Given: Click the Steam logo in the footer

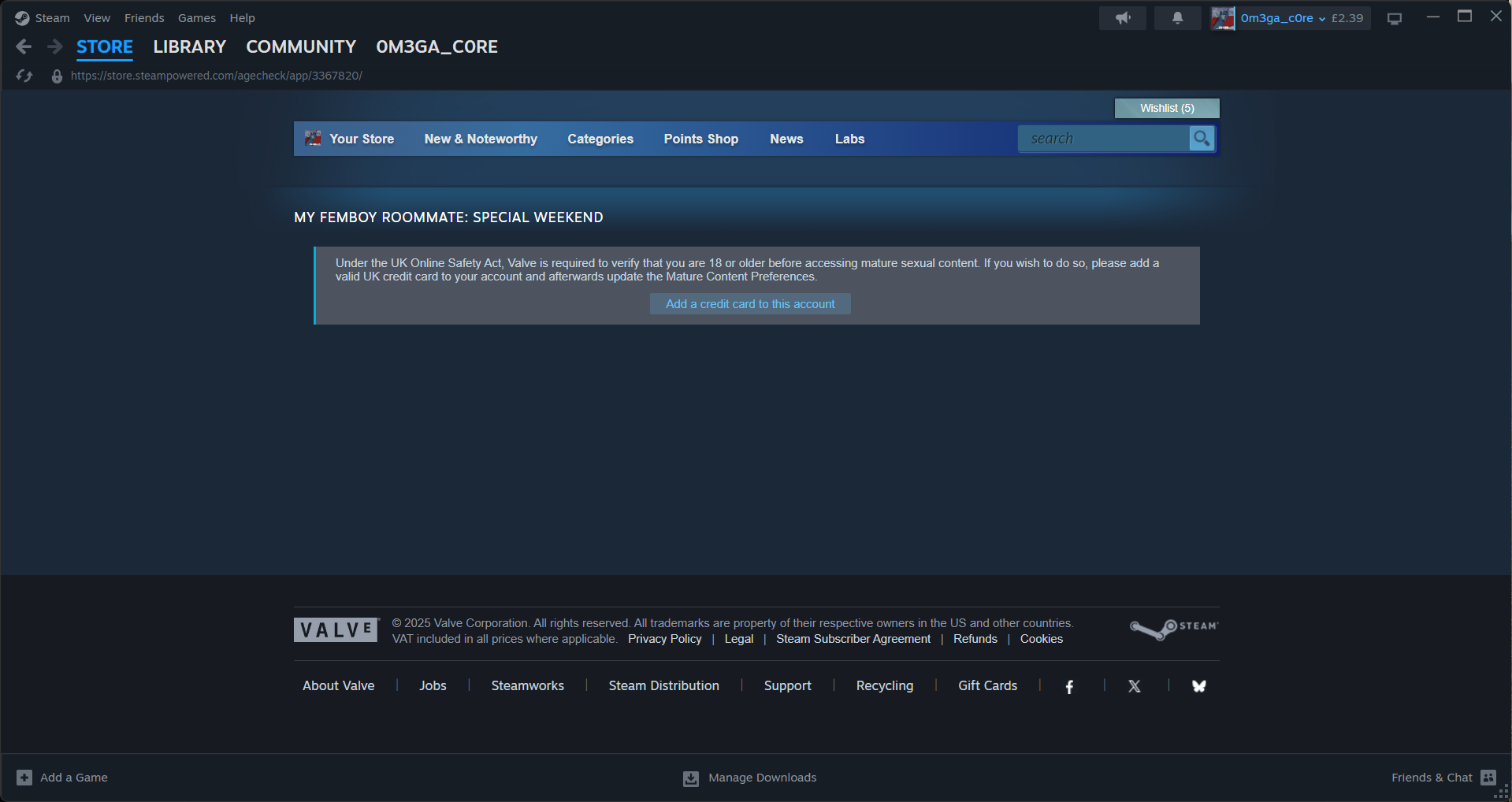Looking at the screenshot, I should pyautogui.click(x=1174, y=629).
